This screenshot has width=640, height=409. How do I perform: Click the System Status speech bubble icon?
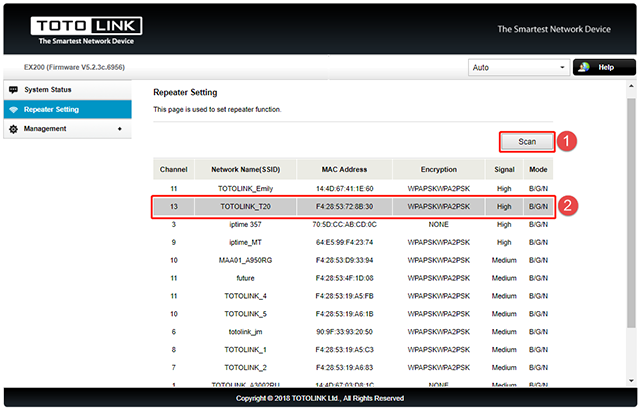13,90
